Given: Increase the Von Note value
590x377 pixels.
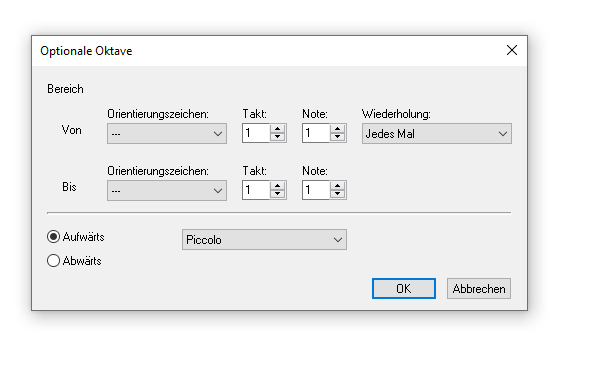Looking at the screenshot, I should tap(338, 129).
